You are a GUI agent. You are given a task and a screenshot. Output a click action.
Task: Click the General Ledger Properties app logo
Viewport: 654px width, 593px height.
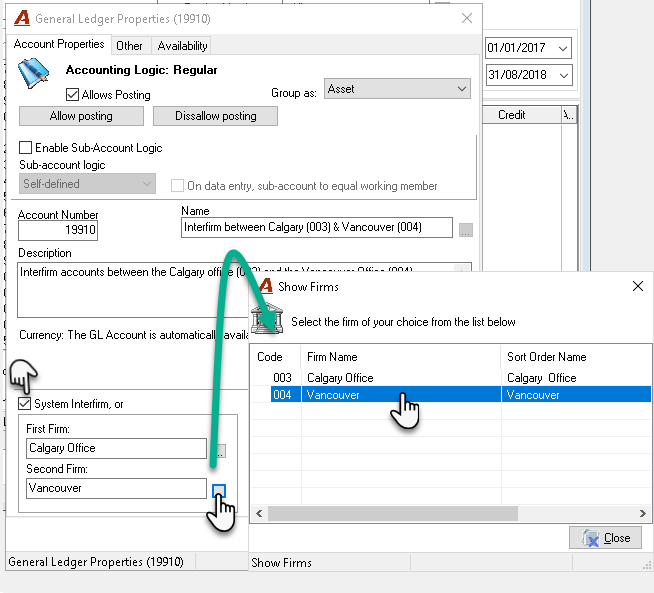tap(22, 18)
